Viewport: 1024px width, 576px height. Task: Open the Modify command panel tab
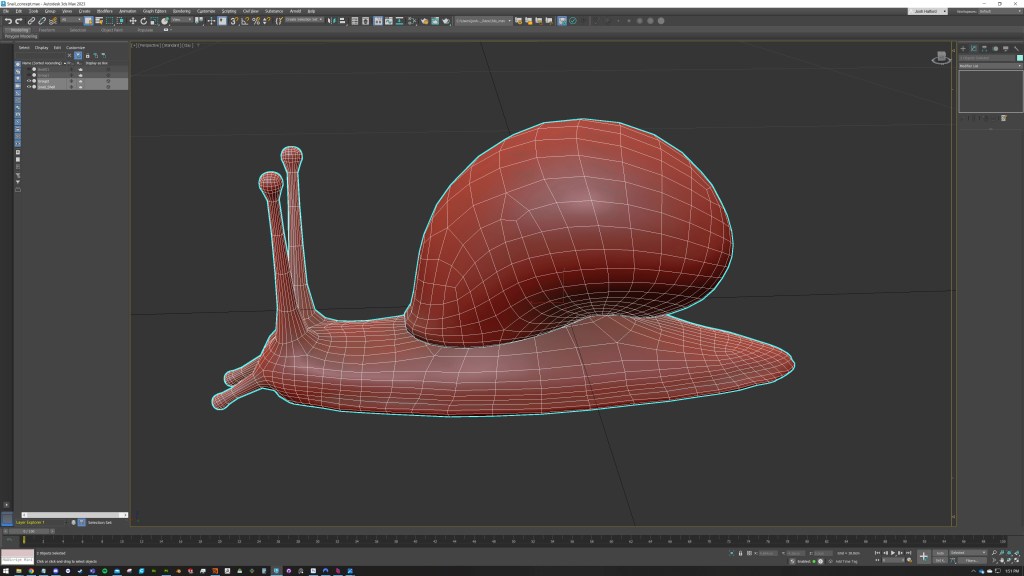click(973, 48)
